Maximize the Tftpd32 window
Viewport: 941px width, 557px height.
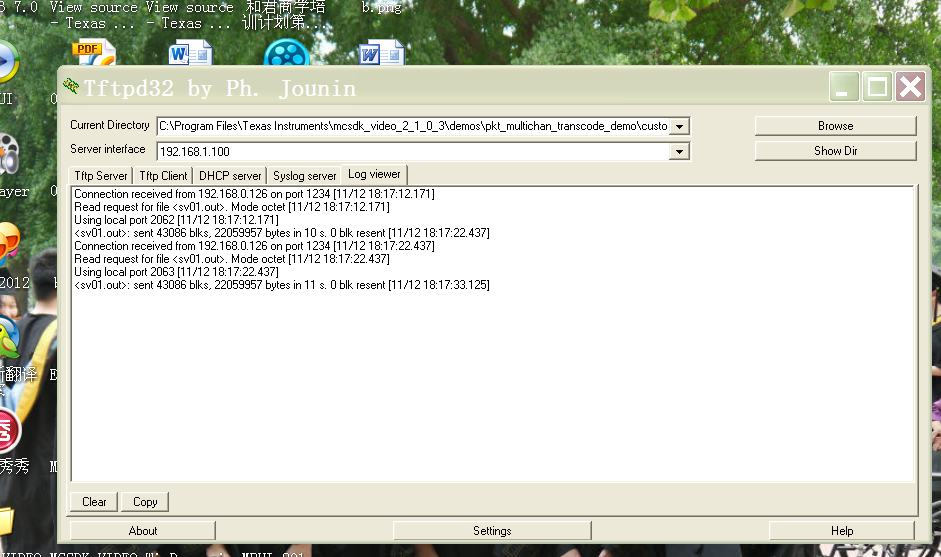pos(877,87)
